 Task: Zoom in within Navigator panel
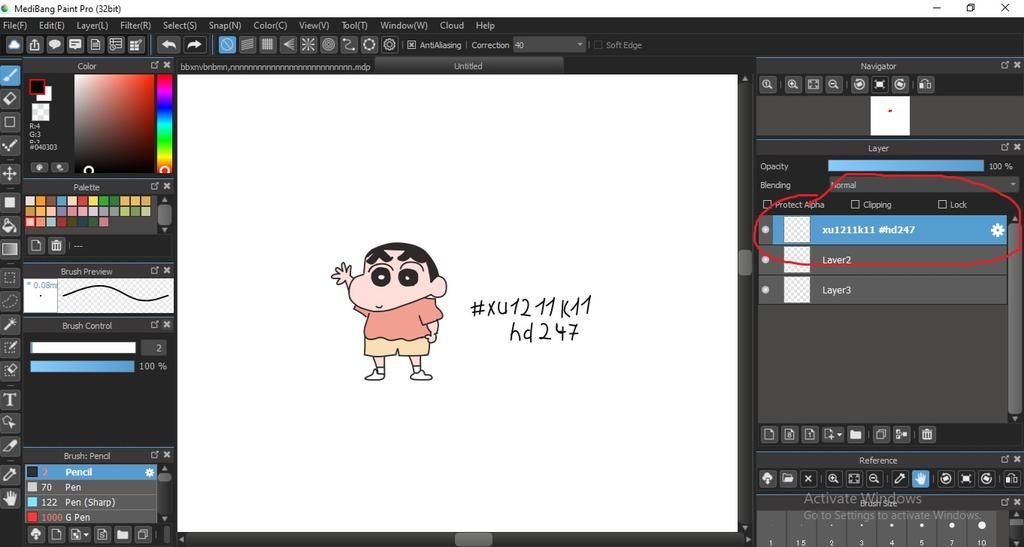[793, 84]
